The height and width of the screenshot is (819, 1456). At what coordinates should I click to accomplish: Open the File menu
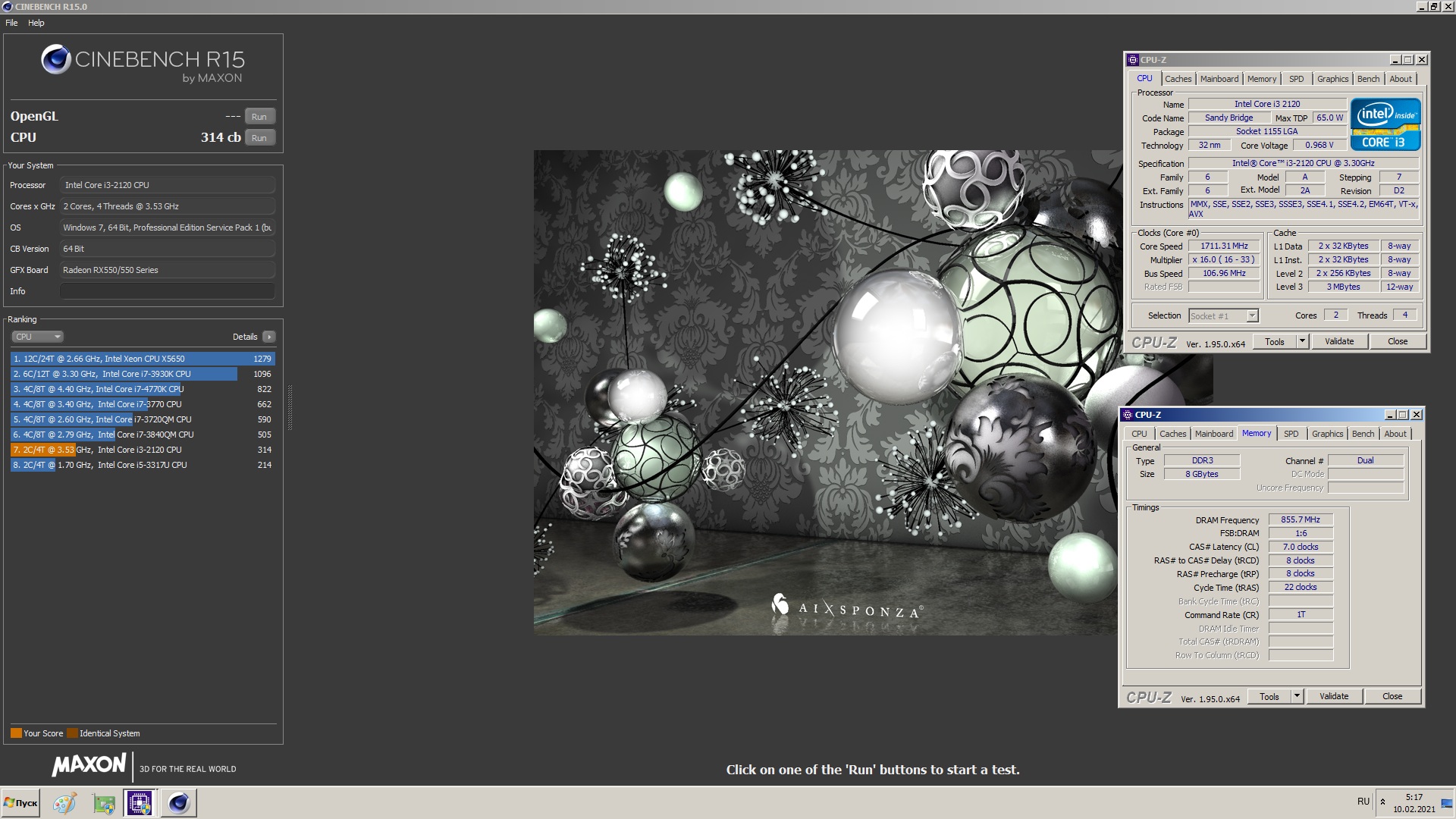(11, 23)
